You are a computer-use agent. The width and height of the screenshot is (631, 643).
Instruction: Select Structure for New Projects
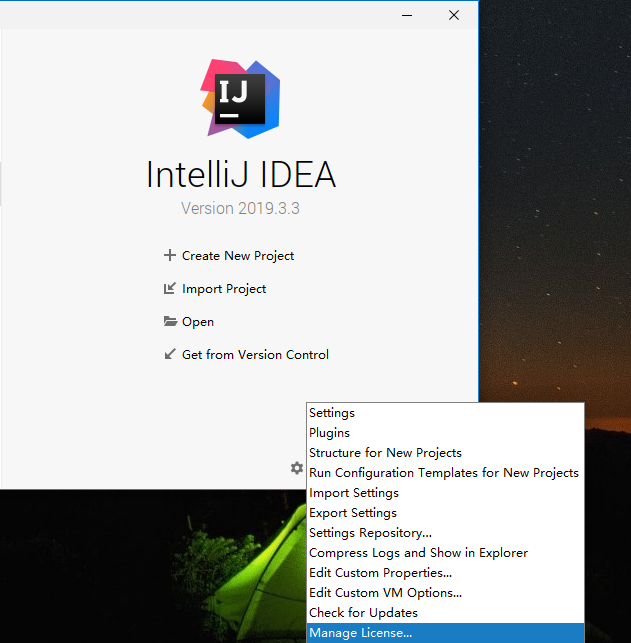tap(445, 453)
